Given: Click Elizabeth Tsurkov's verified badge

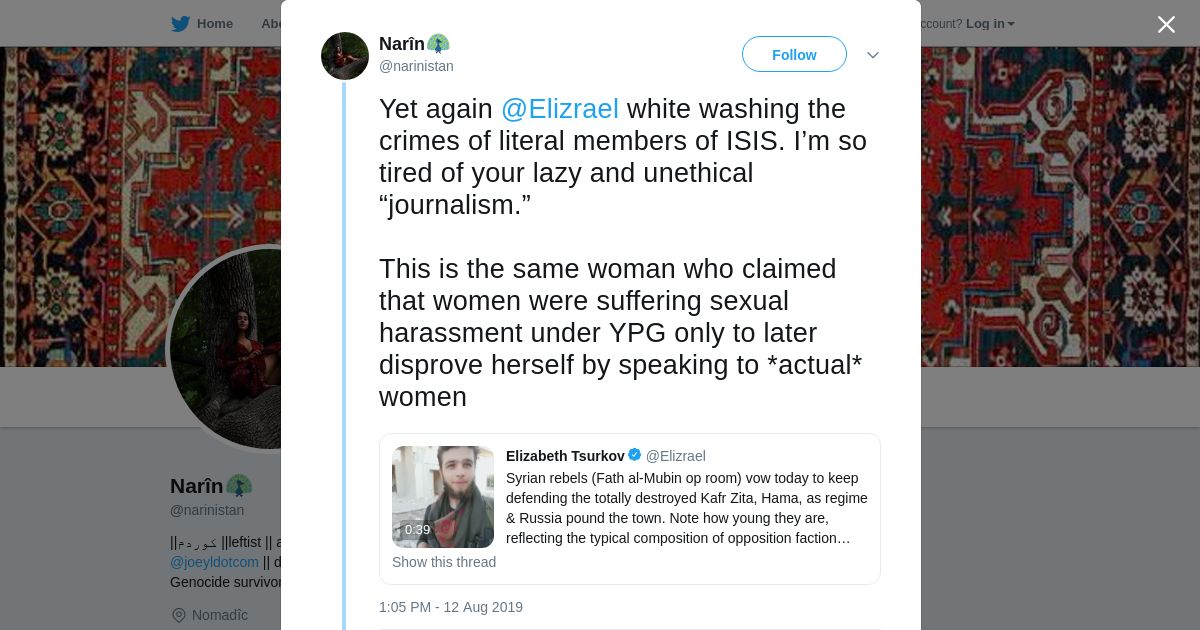Looking at the screenshot, I should click(x=634, y=455).
